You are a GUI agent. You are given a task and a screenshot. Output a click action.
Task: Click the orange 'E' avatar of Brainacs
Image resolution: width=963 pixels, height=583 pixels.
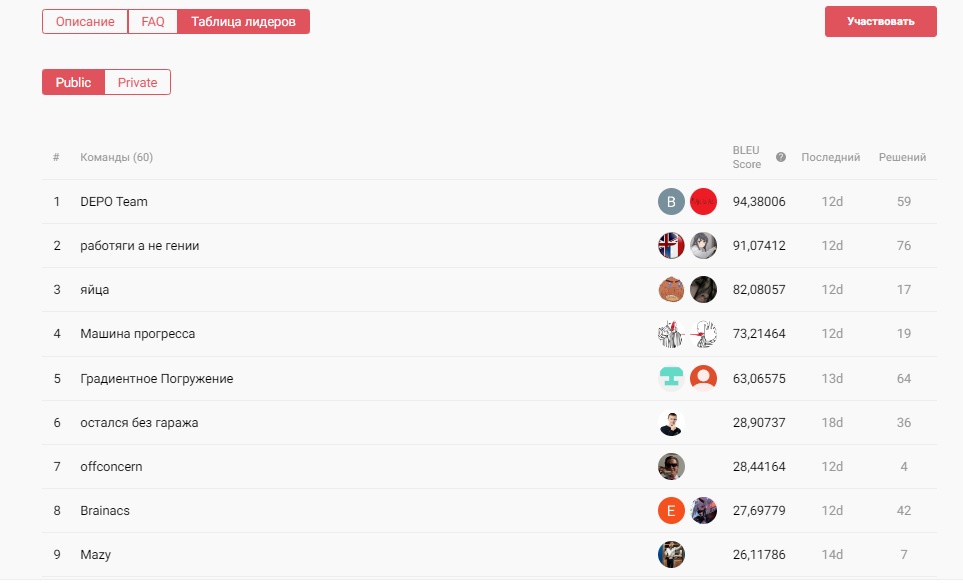click(671, 510)
